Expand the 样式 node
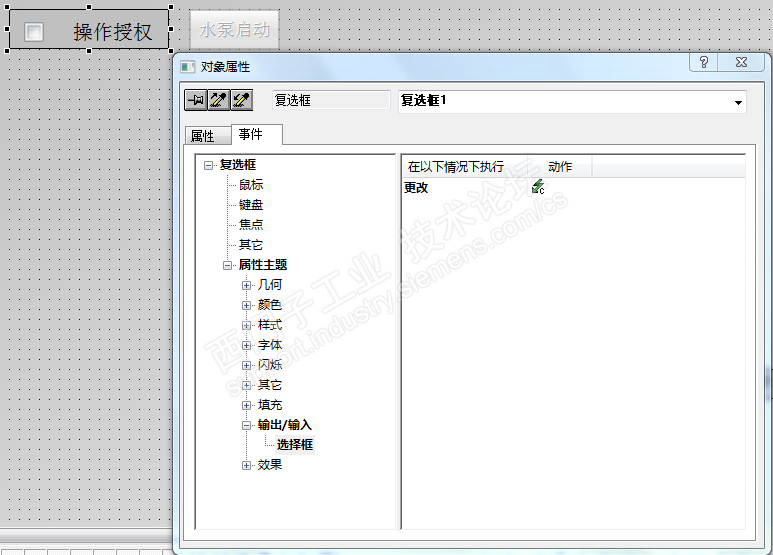This screenshot has width=773, height=555. point(246,326)
